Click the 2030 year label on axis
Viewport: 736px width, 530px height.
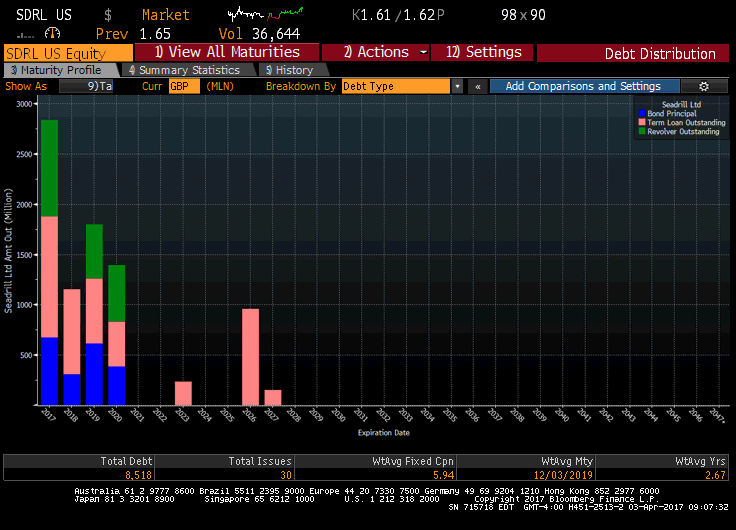tap(338, 415)
